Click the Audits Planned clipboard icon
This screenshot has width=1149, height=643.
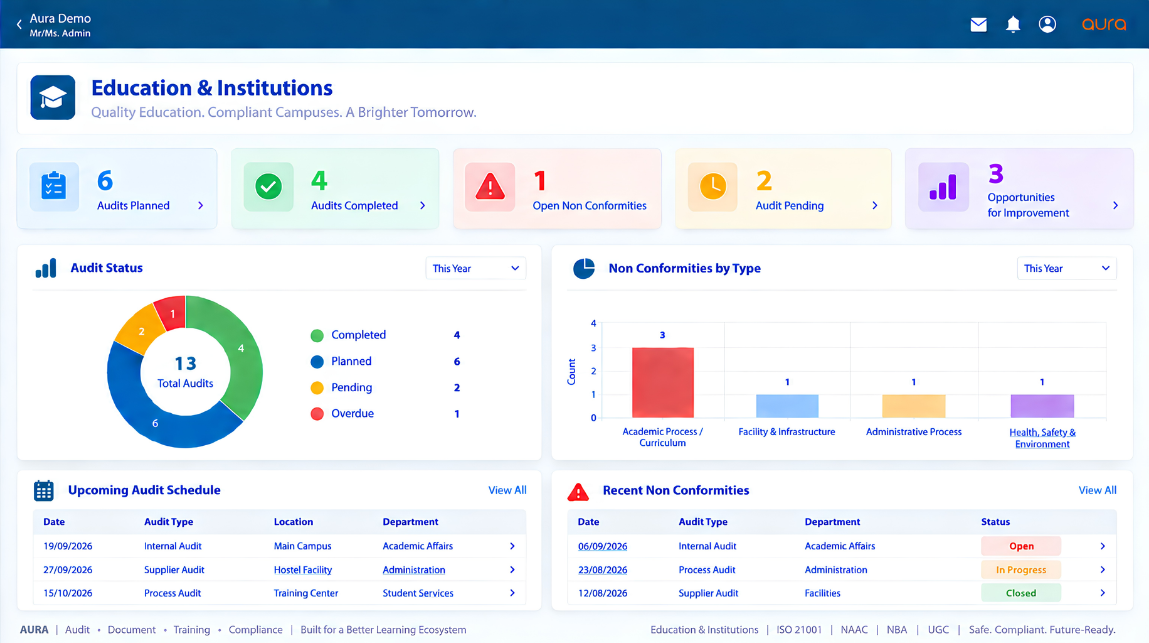pos(54,187)
